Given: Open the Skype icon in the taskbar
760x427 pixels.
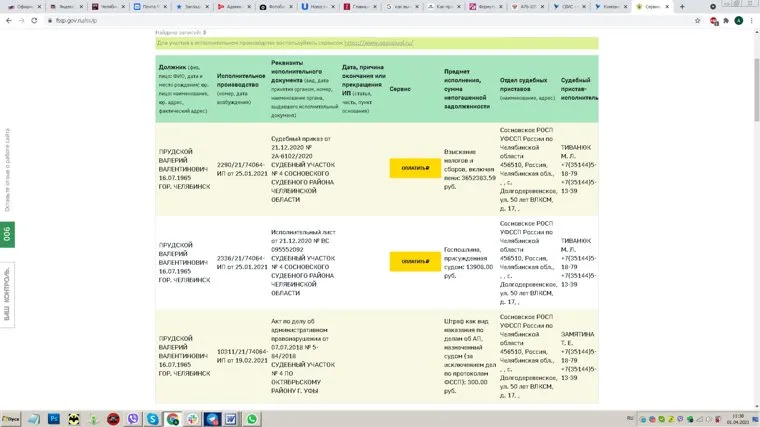Looking at the screenshot, I should pos(153,419).
